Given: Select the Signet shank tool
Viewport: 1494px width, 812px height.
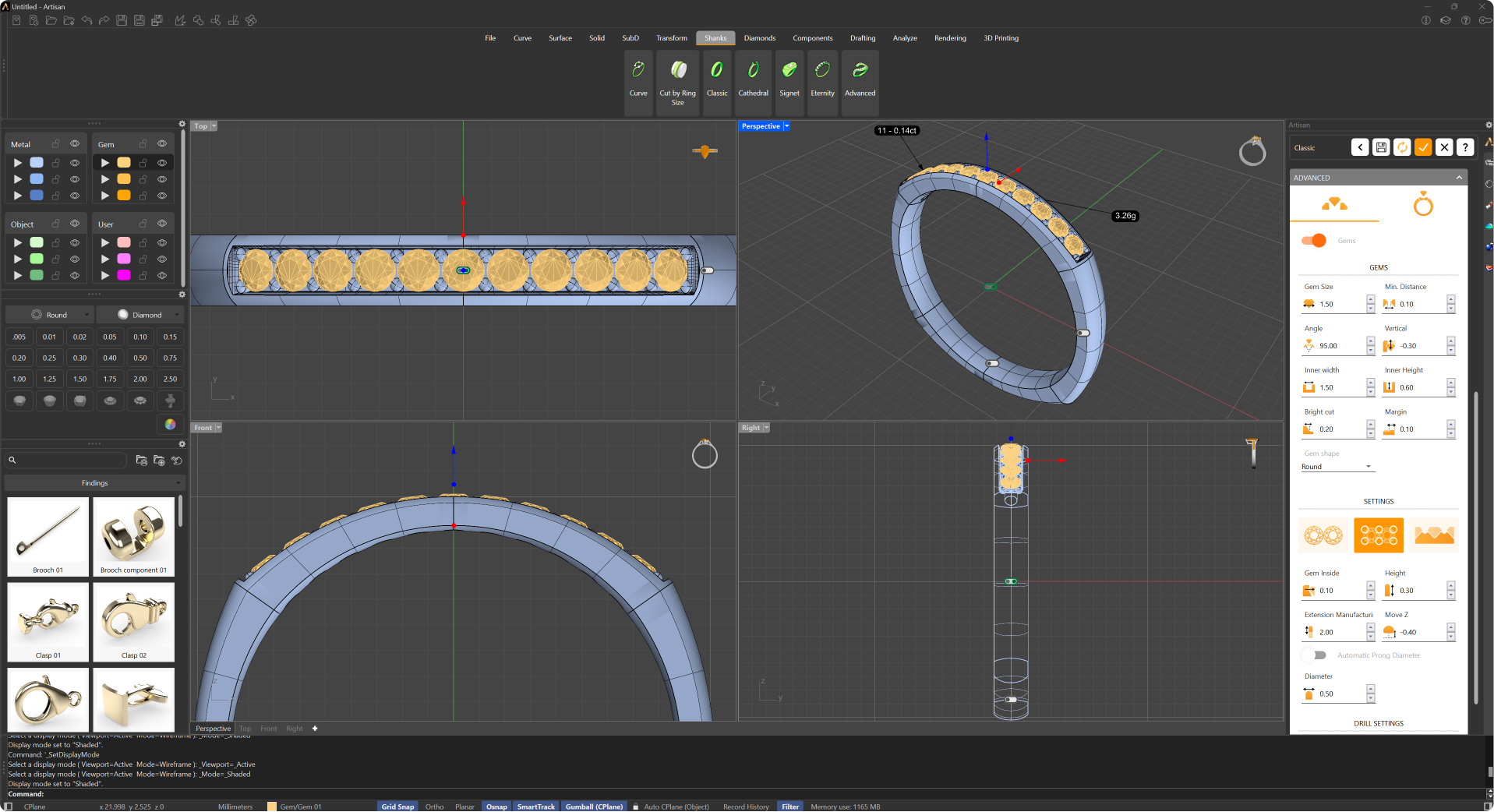Looking at the screenshot, I should (x=789, y=83).
